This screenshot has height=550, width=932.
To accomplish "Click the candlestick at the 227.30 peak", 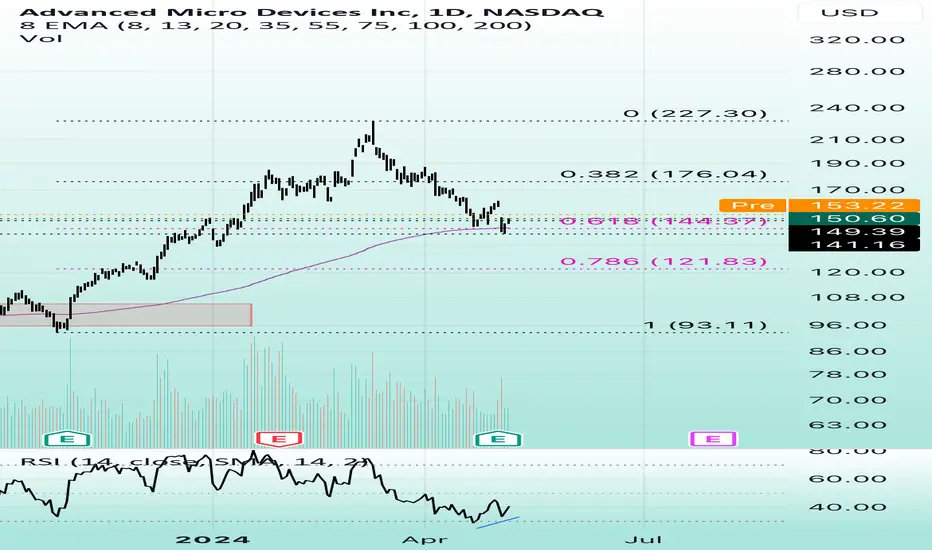I will click(373, 132).
